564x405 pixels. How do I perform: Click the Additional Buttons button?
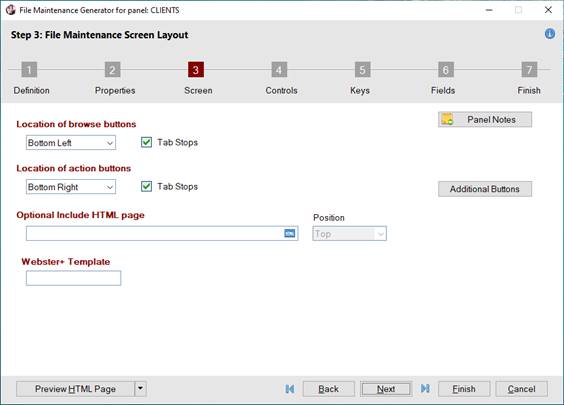tap(485, 189)
